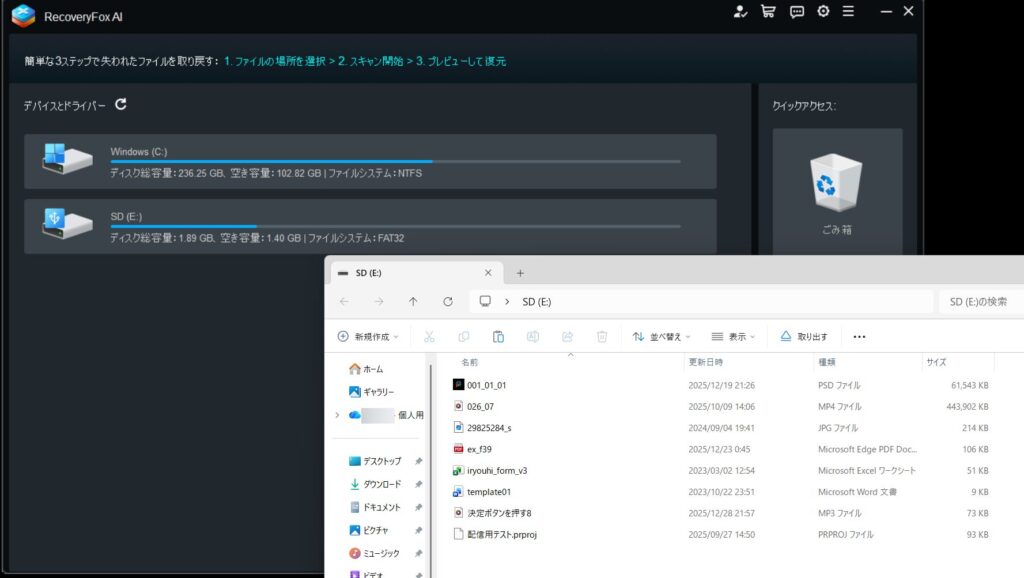Go up one folder level in Explorer

tap(413, 301)
